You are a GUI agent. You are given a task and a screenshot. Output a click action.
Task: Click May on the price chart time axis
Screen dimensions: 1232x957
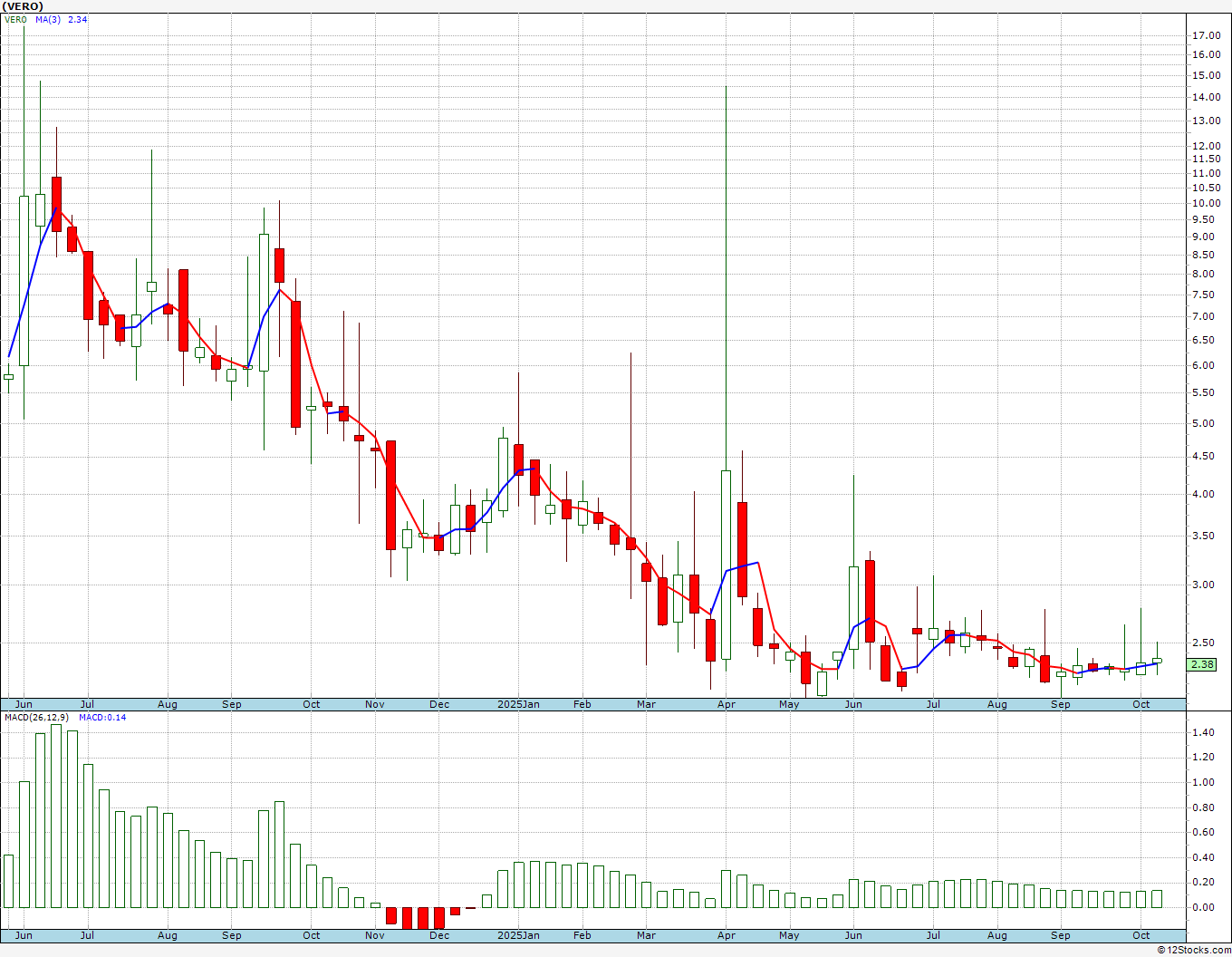coord(789,704)
